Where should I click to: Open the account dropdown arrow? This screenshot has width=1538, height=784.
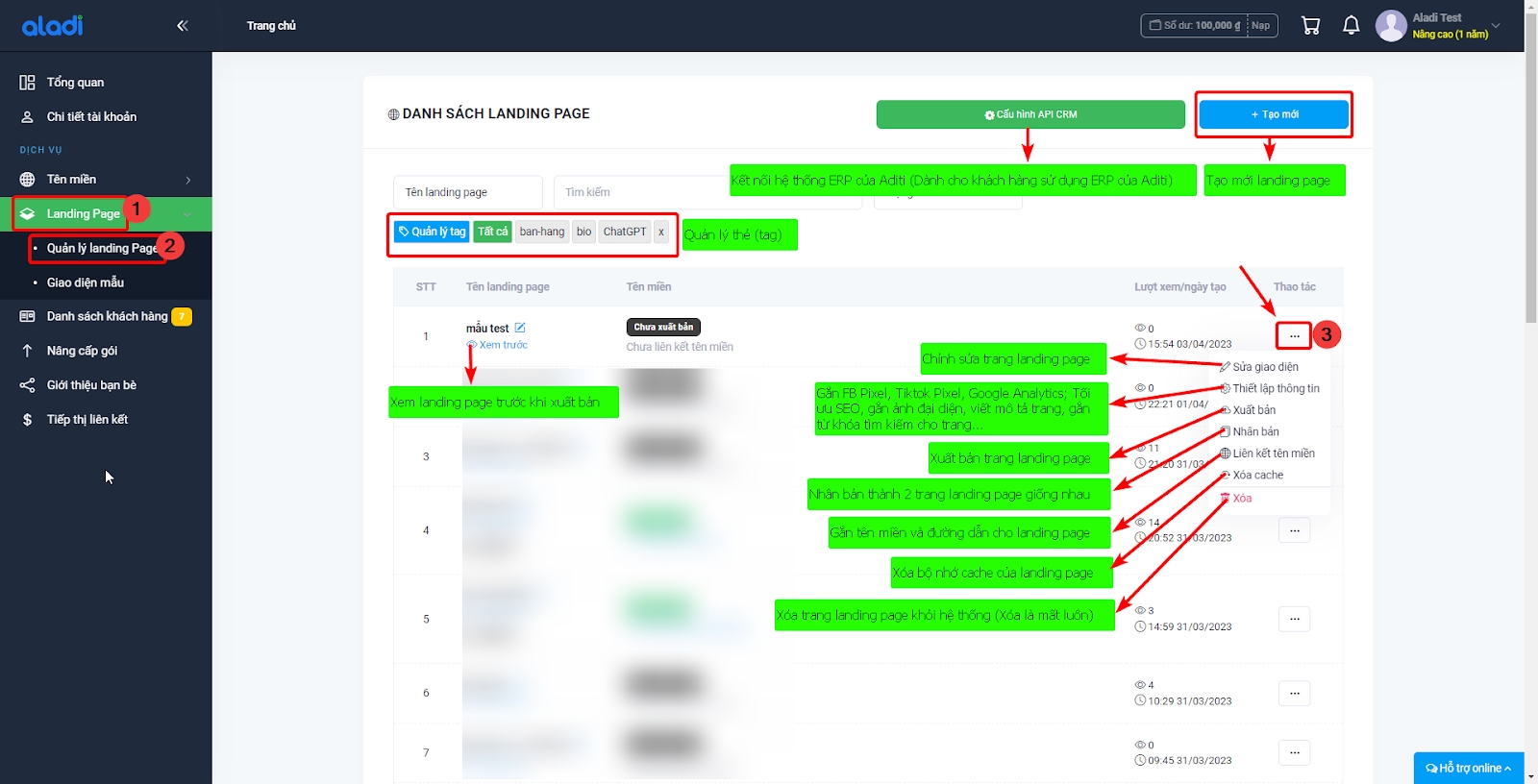[x=1496, y=26]
